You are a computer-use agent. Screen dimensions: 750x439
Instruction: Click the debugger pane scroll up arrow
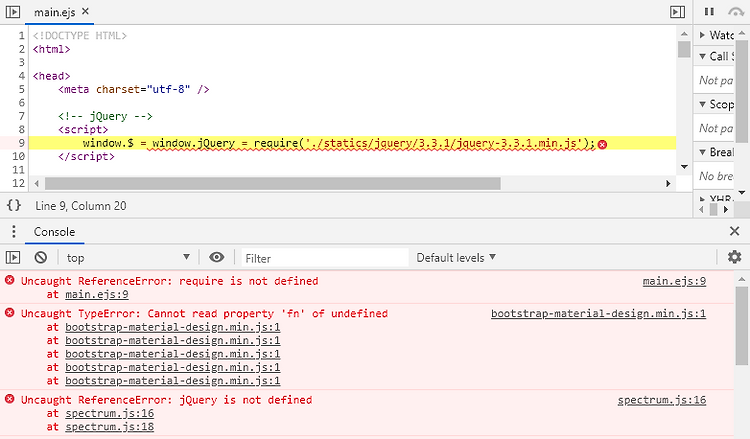pyautogui.click(x=742, y=33)
